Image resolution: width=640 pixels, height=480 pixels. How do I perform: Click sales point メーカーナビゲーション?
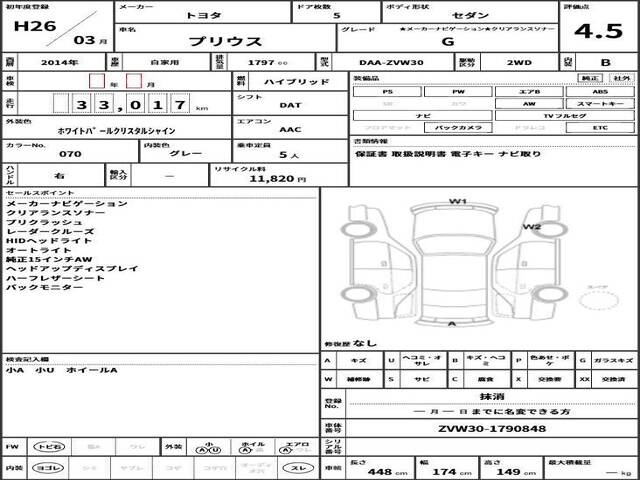67,203
